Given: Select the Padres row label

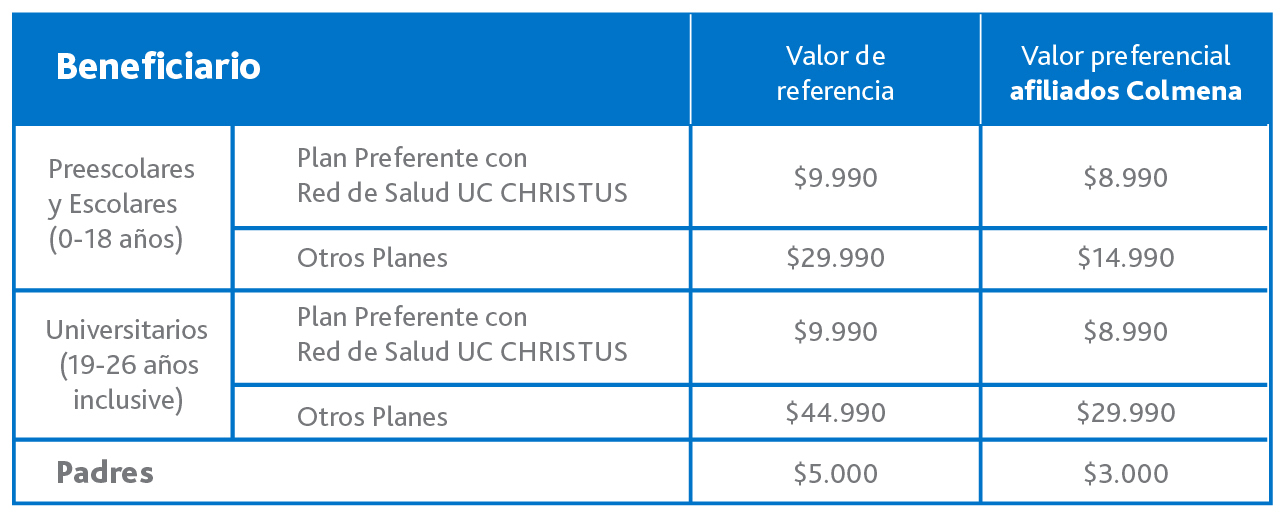Looking at the screenshot, I should pyautogui.click(x=105, y=472).
